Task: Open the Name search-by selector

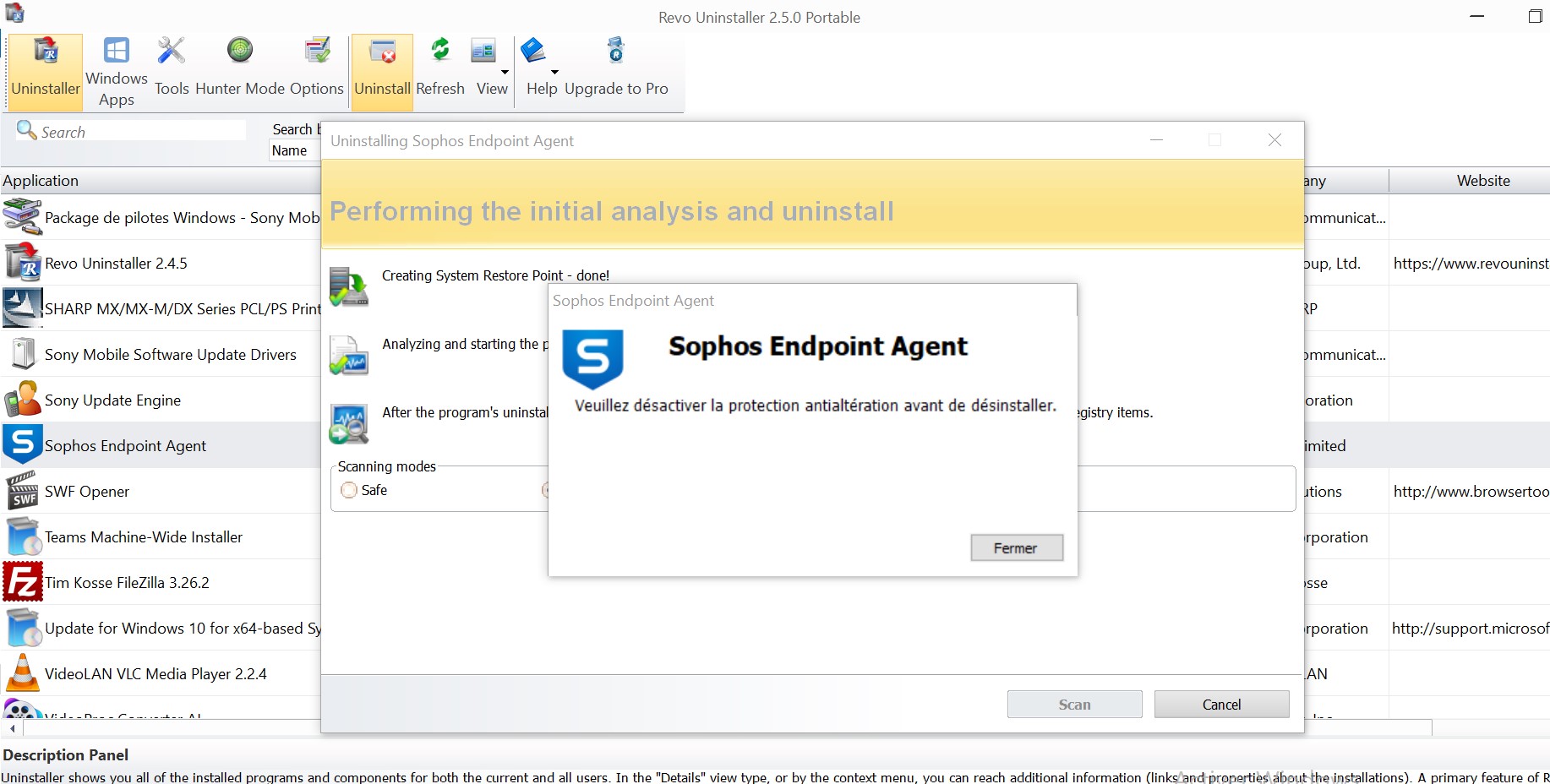Action: tap(294, 150)
